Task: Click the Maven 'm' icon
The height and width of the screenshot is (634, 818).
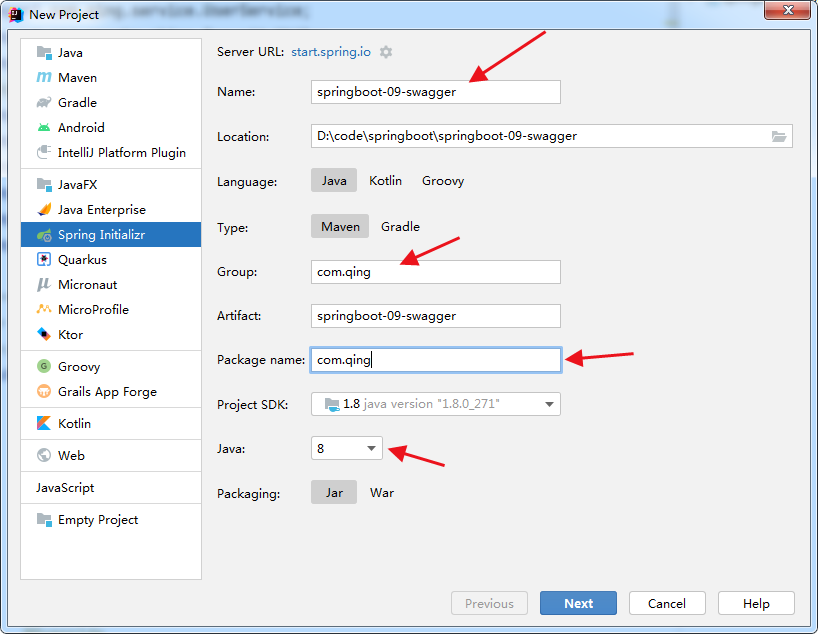Action: [44, 78]
